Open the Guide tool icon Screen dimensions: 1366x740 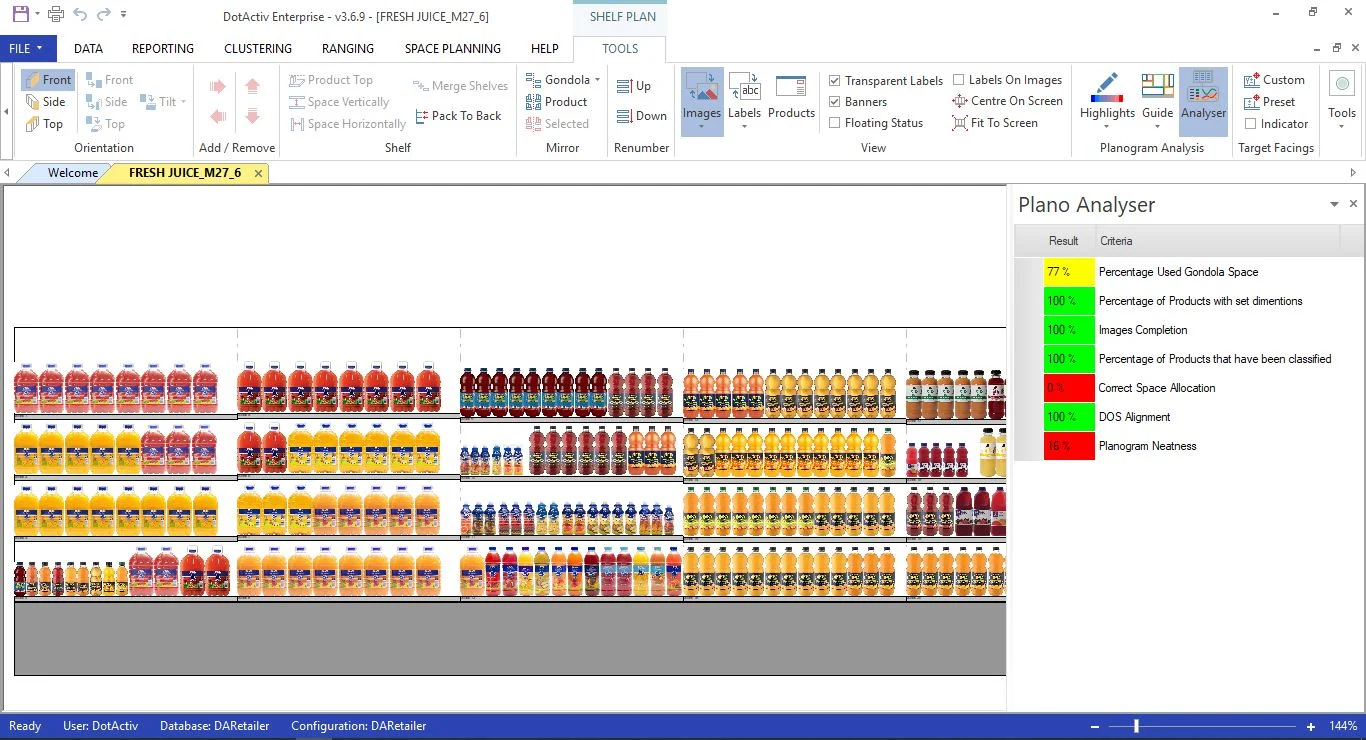pos(1157,87)
